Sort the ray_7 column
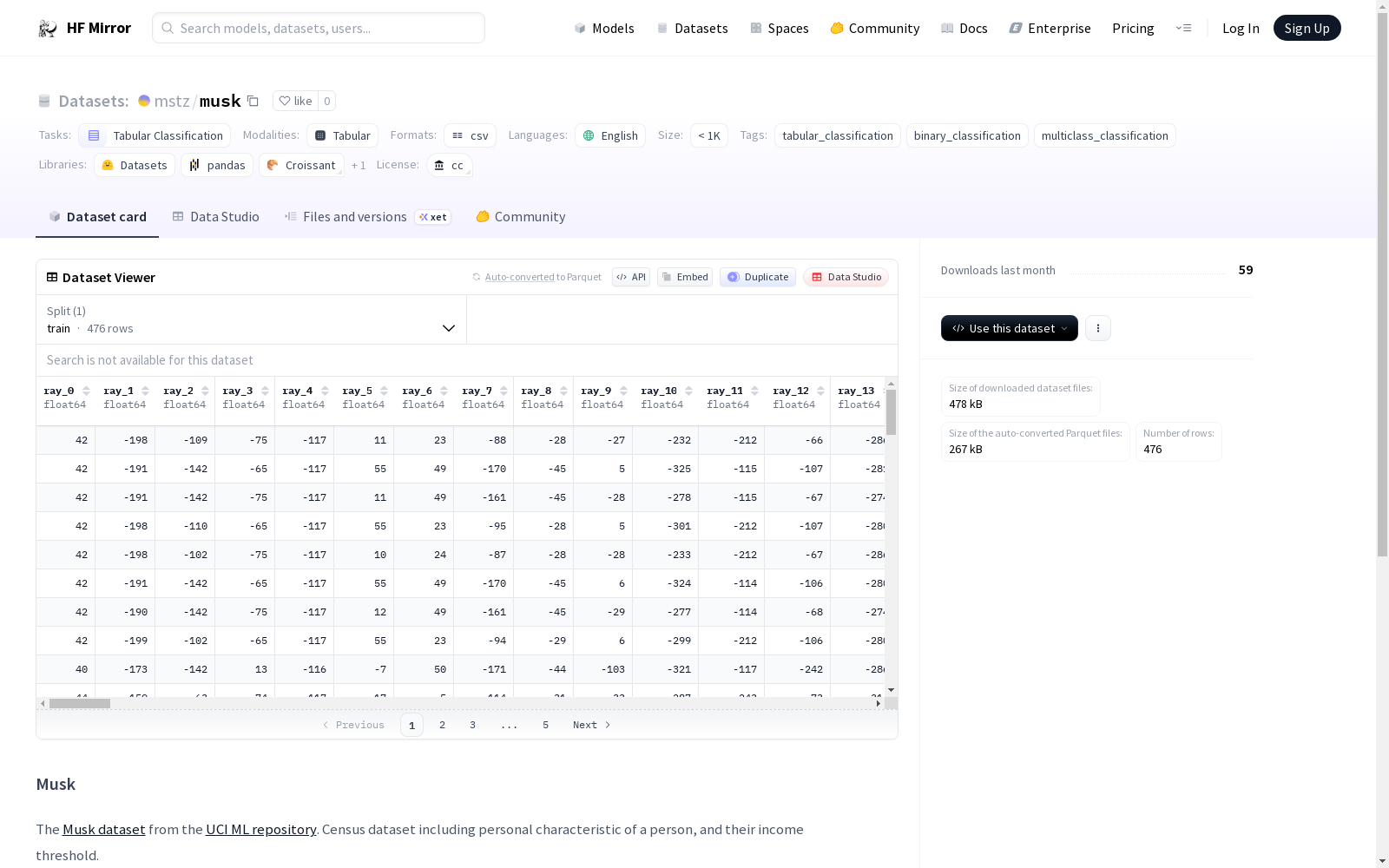This screenshot has width=1389, height=868. click(x=504, y=391)
